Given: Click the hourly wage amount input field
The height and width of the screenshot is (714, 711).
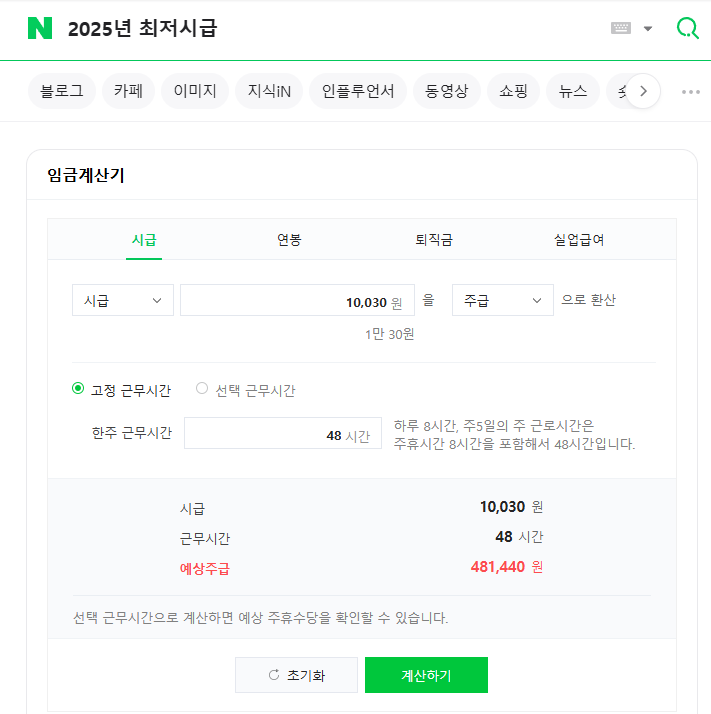Looking at the screenshot, I should (x=296, y=301).
